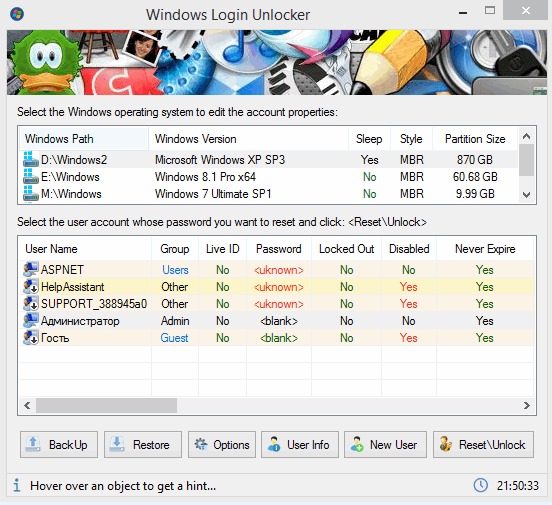Click the user list horizontal scrollbar thumb
This screenshot has width=552, height=505.
point(106,405)
